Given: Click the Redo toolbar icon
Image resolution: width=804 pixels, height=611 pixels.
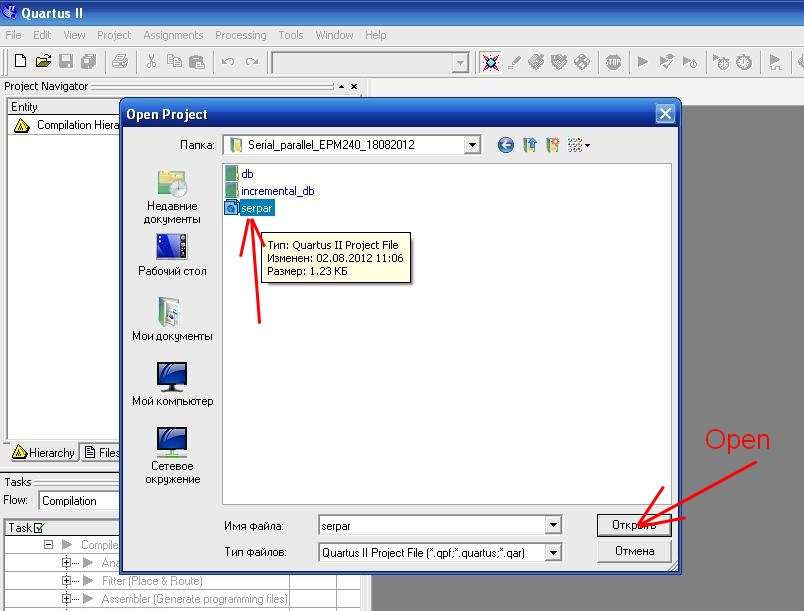Looking at the screenshot, I should click(x=251, y=62).
